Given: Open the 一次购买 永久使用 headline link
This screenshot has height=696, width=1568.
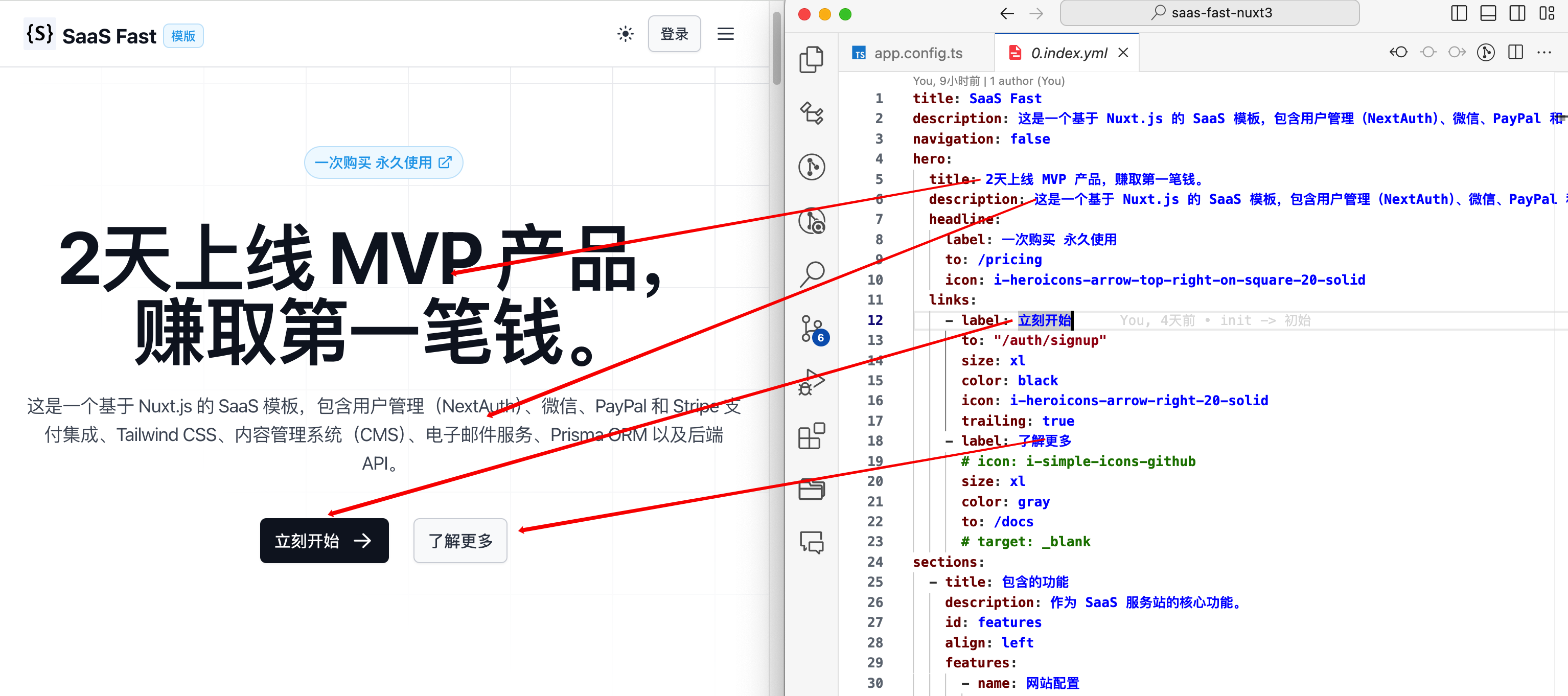Looking at the screenshot, I should [383, 163].
